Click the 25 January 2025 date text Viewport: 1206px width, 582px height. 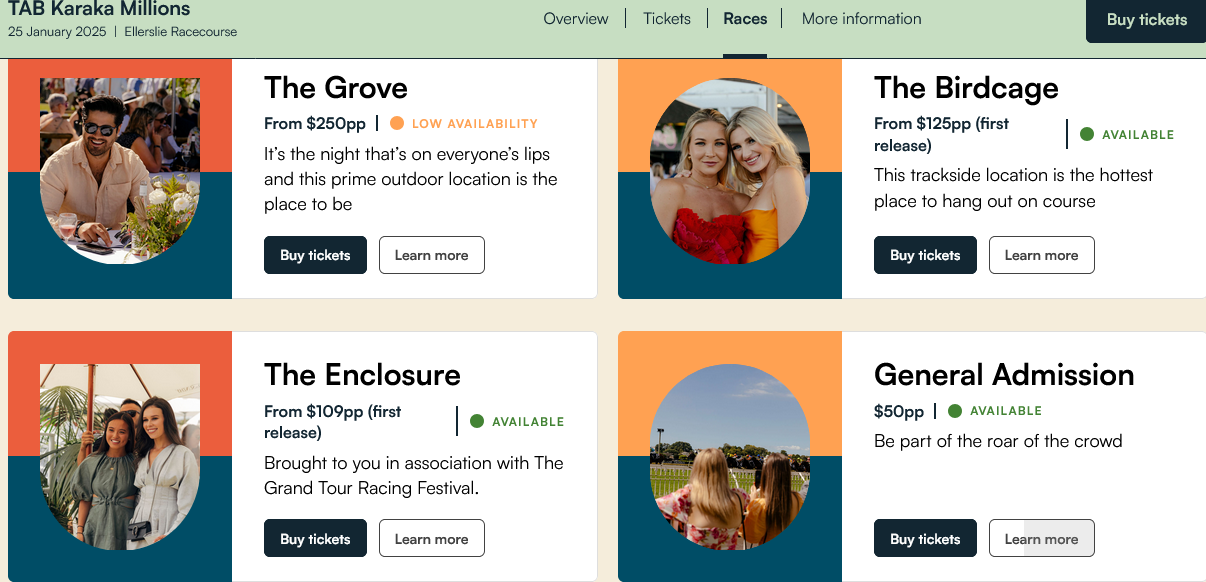point(57,32)
